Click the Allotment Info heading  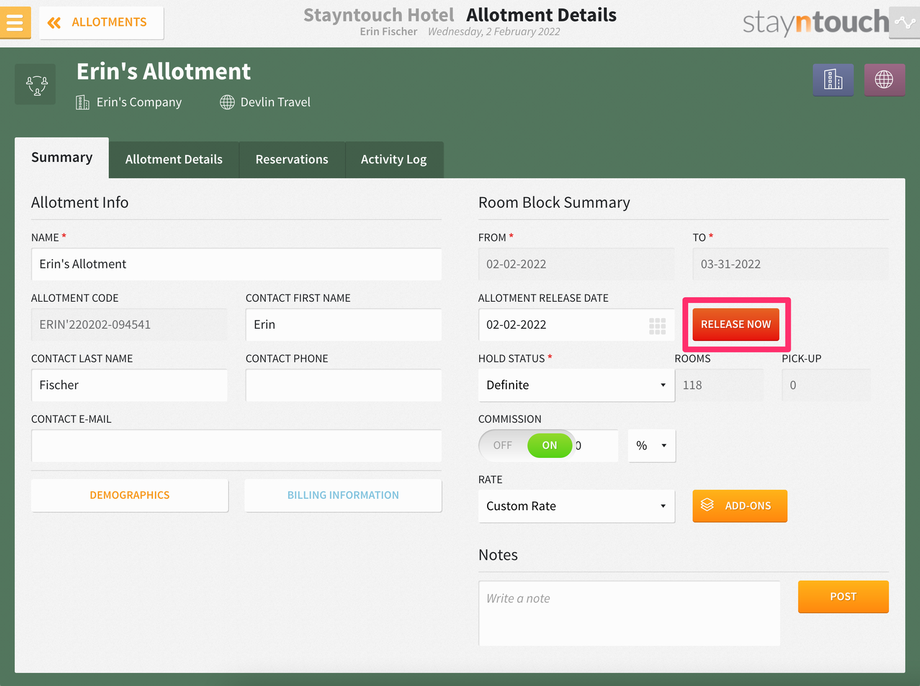(x=80, y=202)
